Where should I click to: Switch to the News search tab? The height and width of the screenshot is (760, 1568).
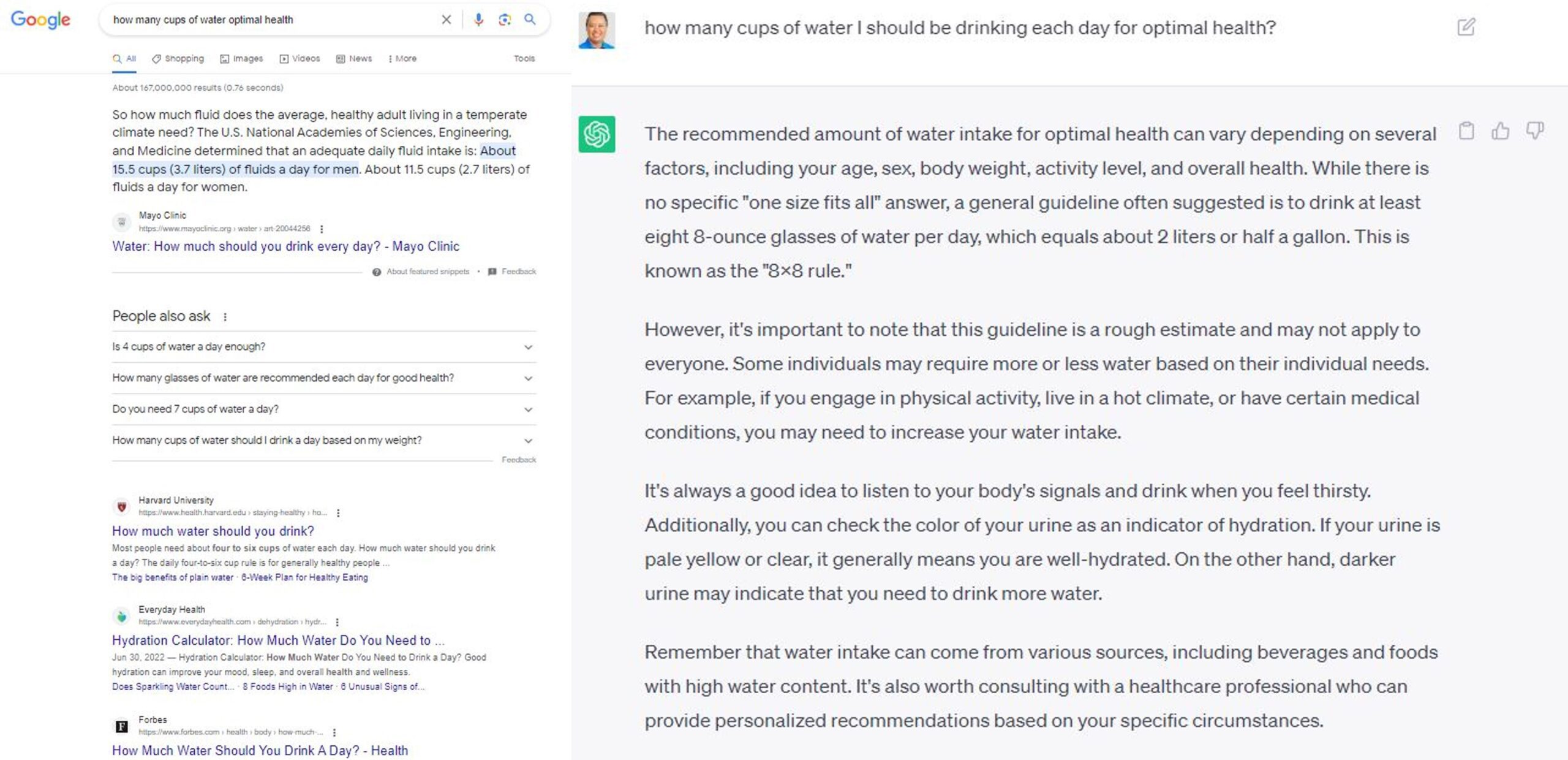[354, 59]
